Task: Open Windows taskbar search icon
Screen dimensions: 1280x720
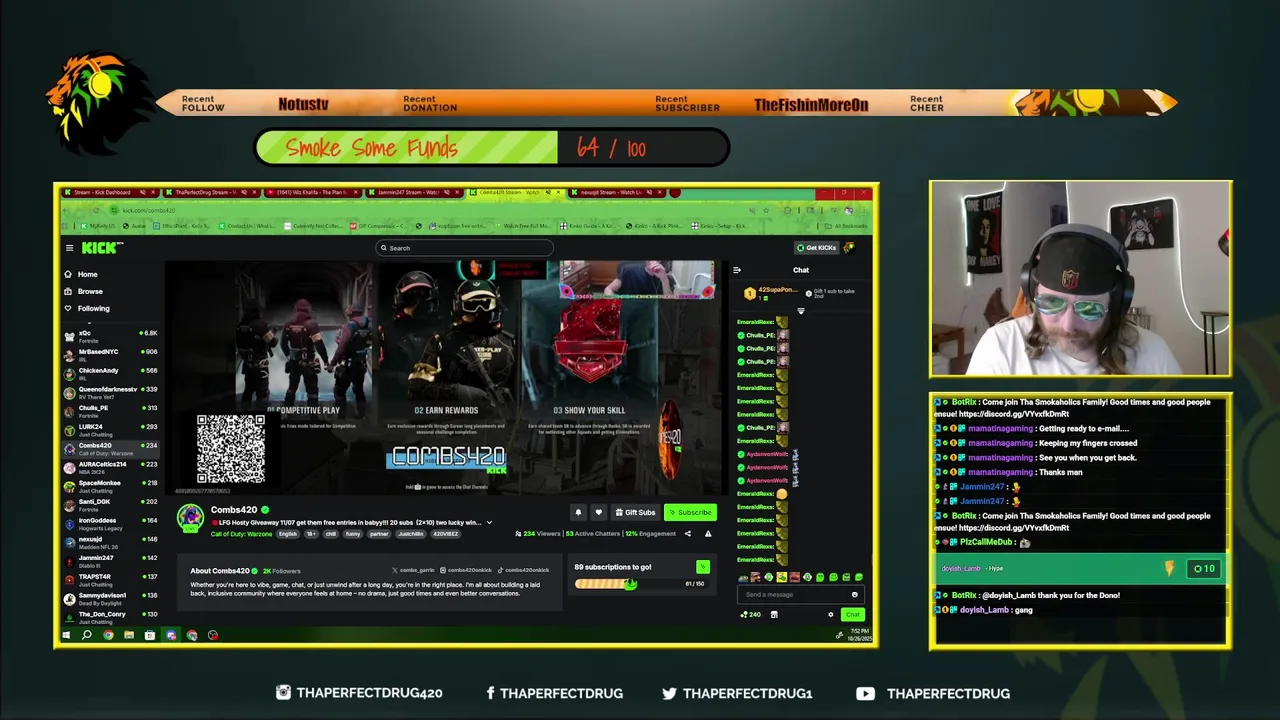Action: point(87,635)
